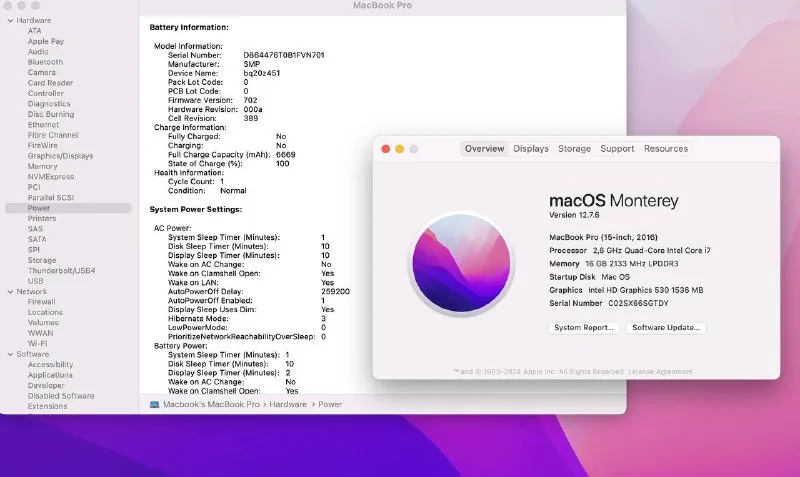Click Hardware in the path bar
Viewport: 800px width, 477px height.
coord(288,404)
